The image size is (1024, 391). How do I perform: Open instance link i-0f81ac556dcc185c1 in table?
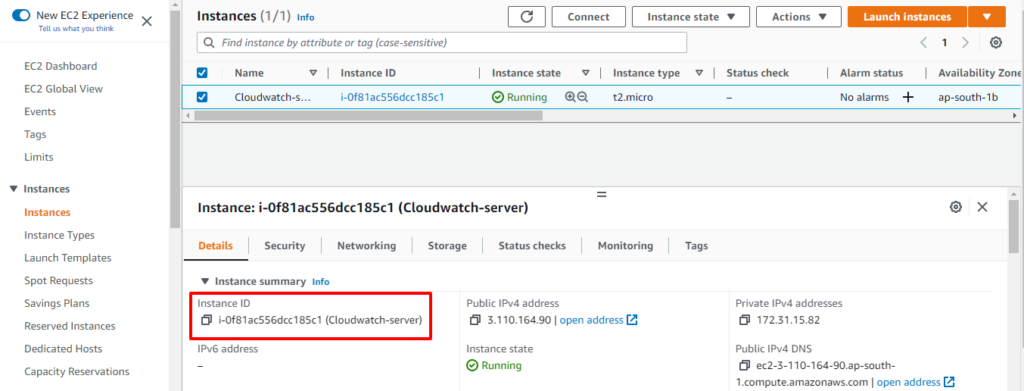point(392,97)
